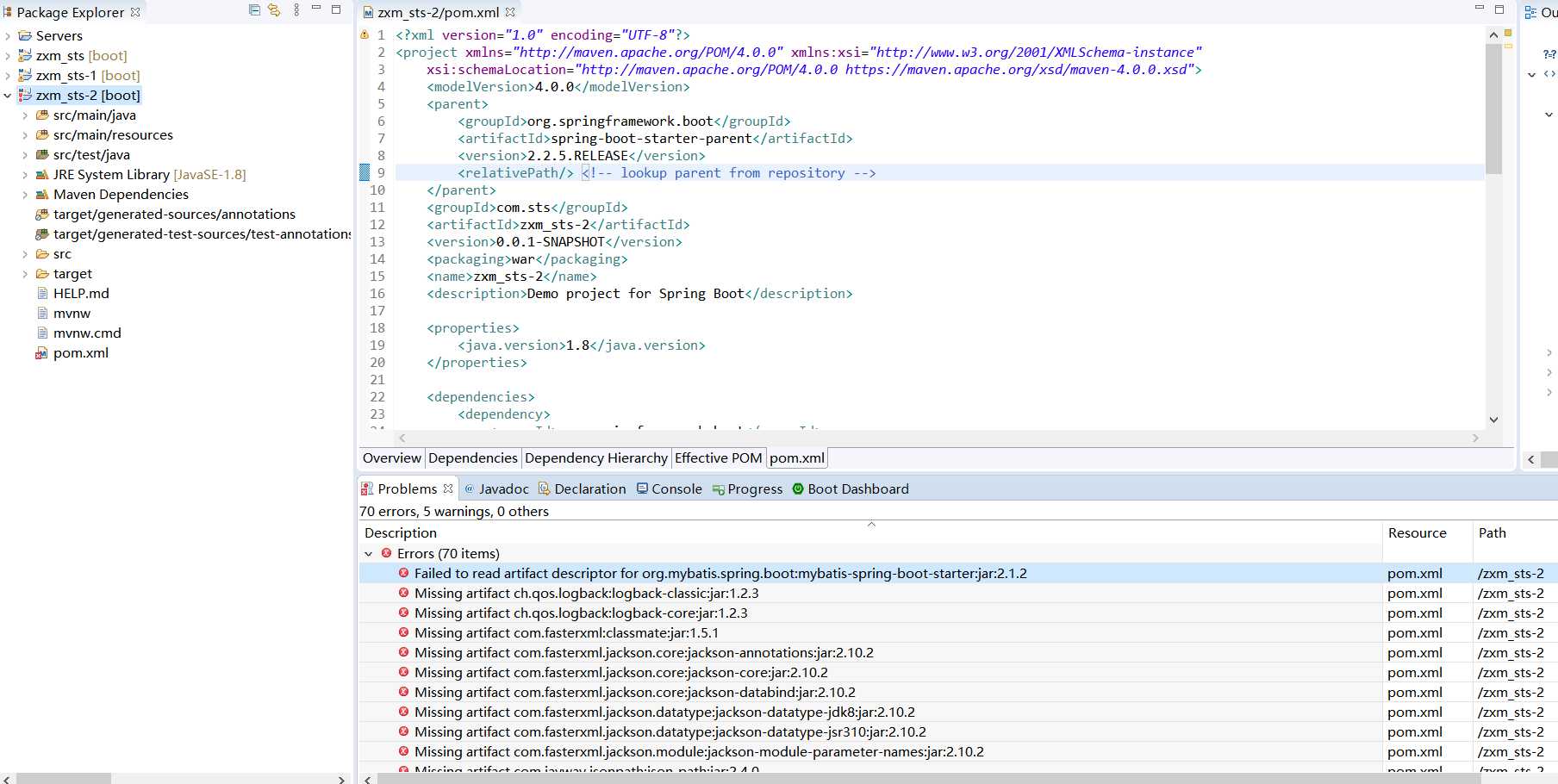Maximize the pom.xml editor area

coord(1499,9)
